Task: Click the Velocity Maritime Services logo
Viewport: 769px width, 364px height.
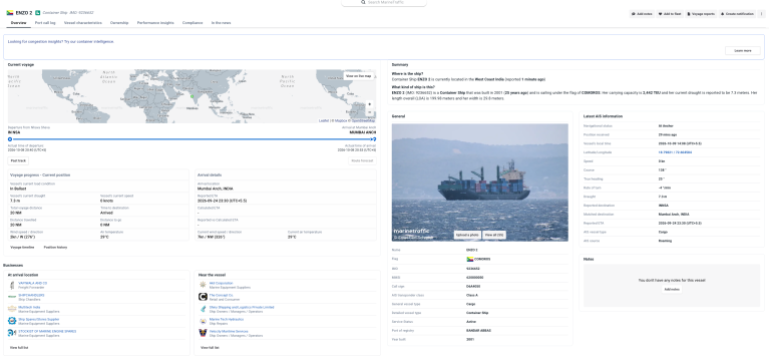Action: pyautogui.click(x=203, y=333)
